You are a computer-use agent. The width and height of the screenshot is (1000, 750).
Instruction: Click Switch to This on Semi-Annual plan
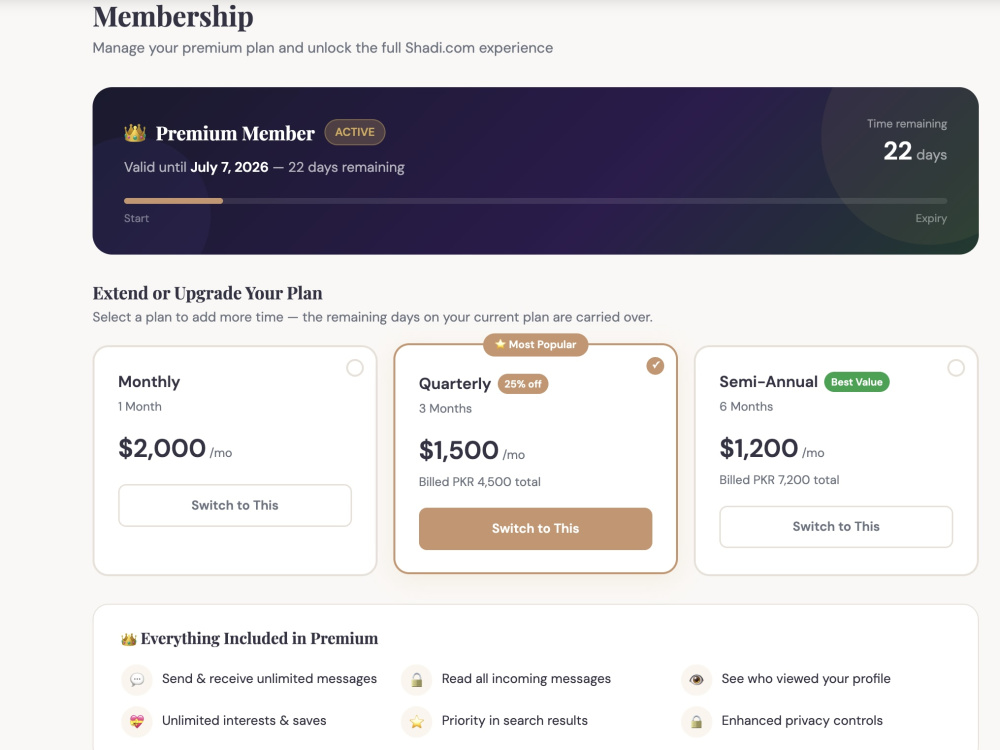835,527
